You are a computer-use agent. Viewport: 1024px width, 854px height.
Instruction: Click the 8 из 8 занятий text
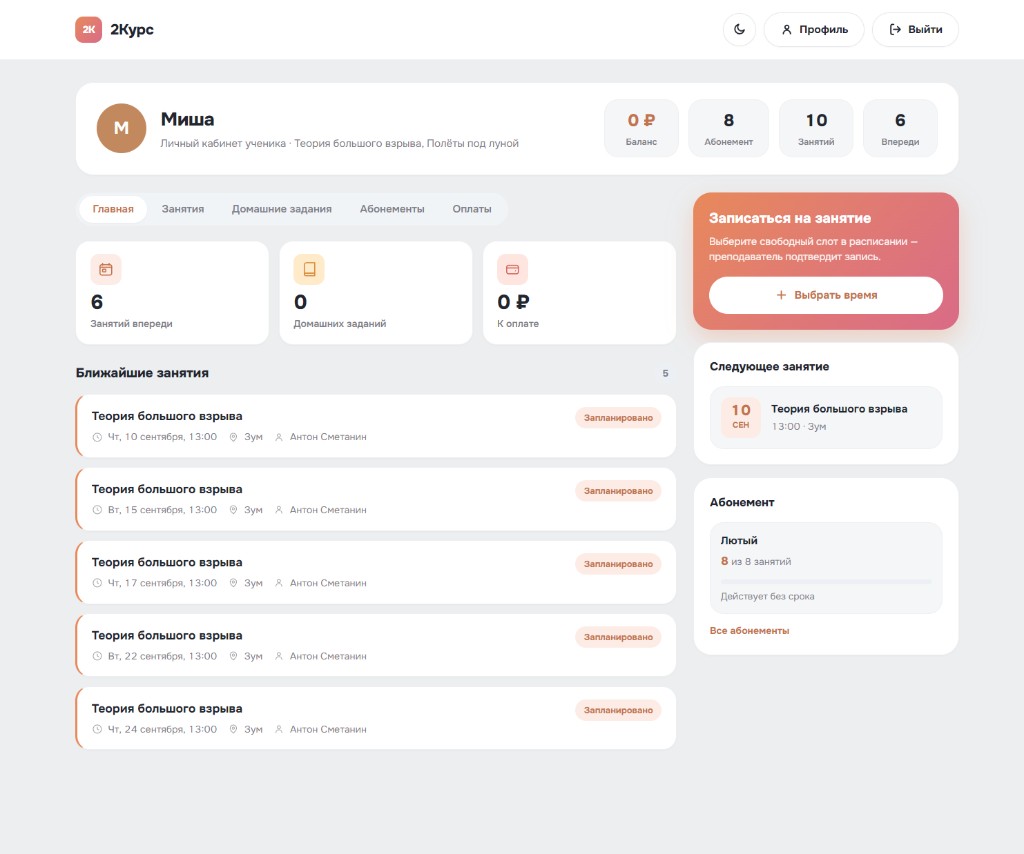[756, 561]
